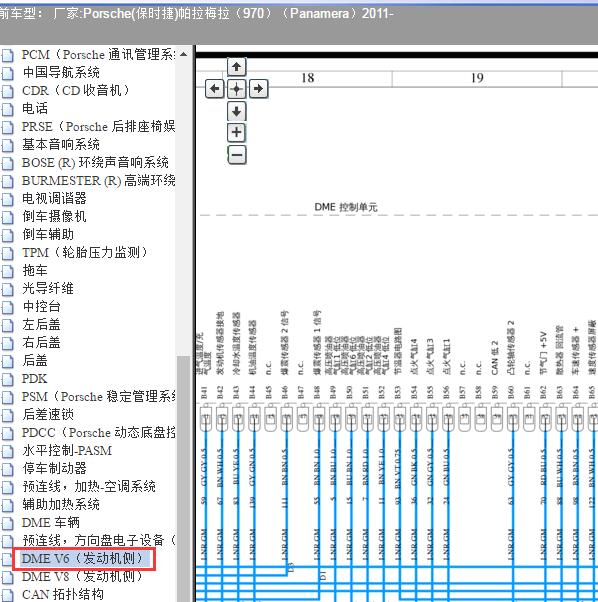
Task: Open CAN 拓扑结构 entry
Action: coord(63,594)
